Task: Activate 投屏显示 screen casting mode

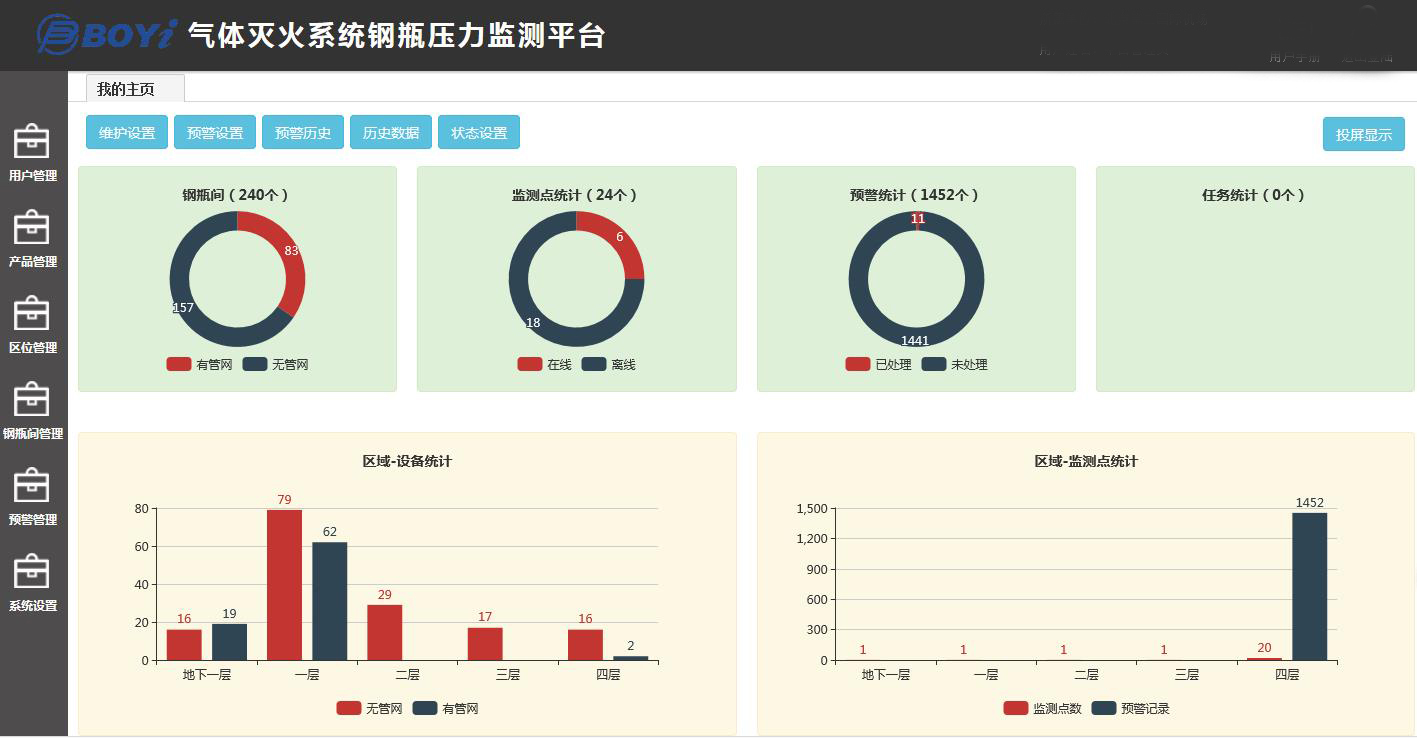Action: click(1363, 131)
